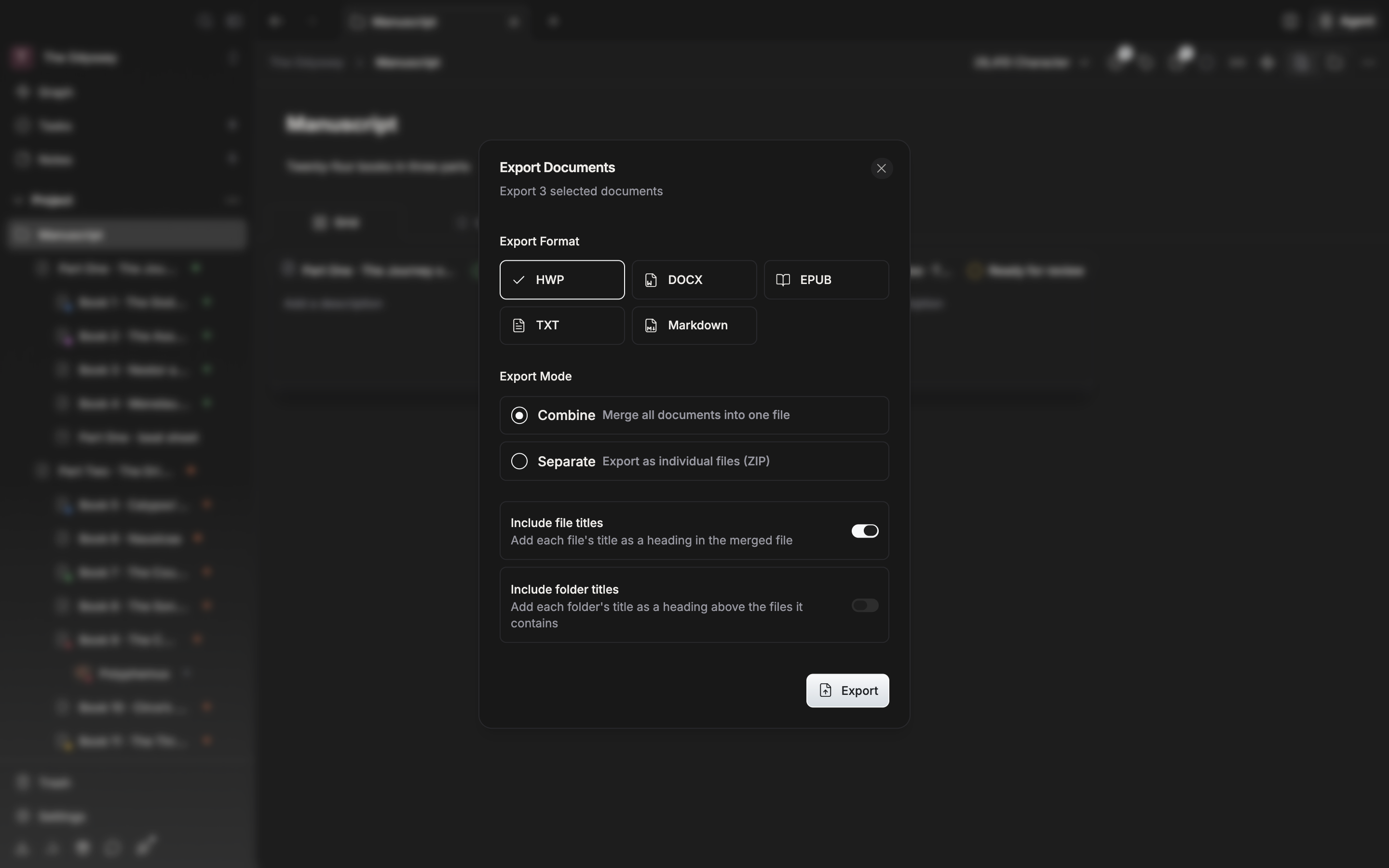Choose DOCX export format

[694, 280]
